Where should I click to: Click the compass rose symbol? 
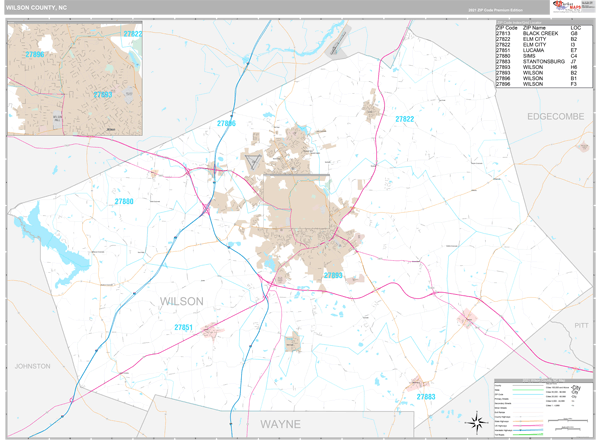476,423
